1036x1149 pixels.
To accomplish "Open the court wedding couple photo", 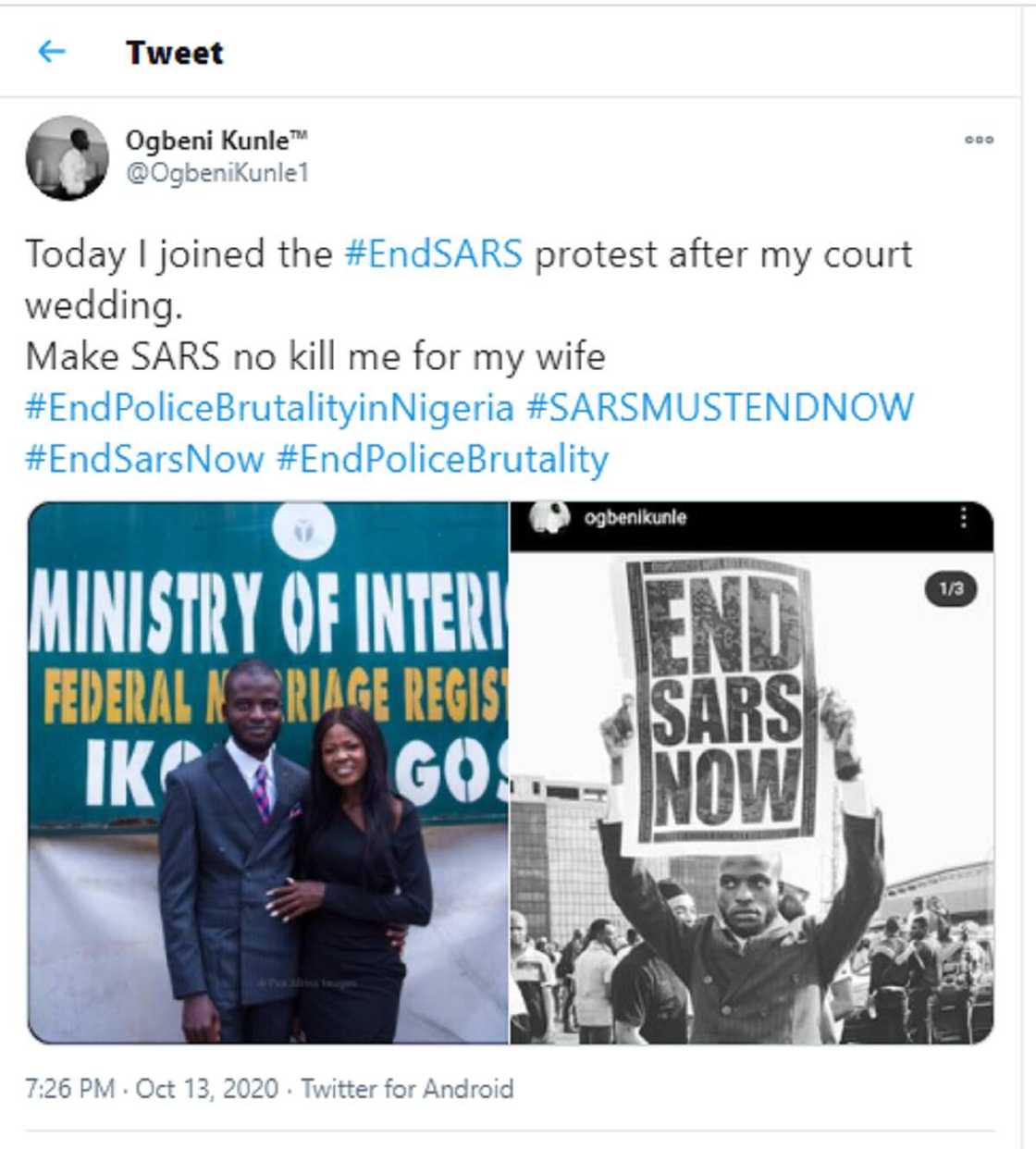I will [268, 772].
